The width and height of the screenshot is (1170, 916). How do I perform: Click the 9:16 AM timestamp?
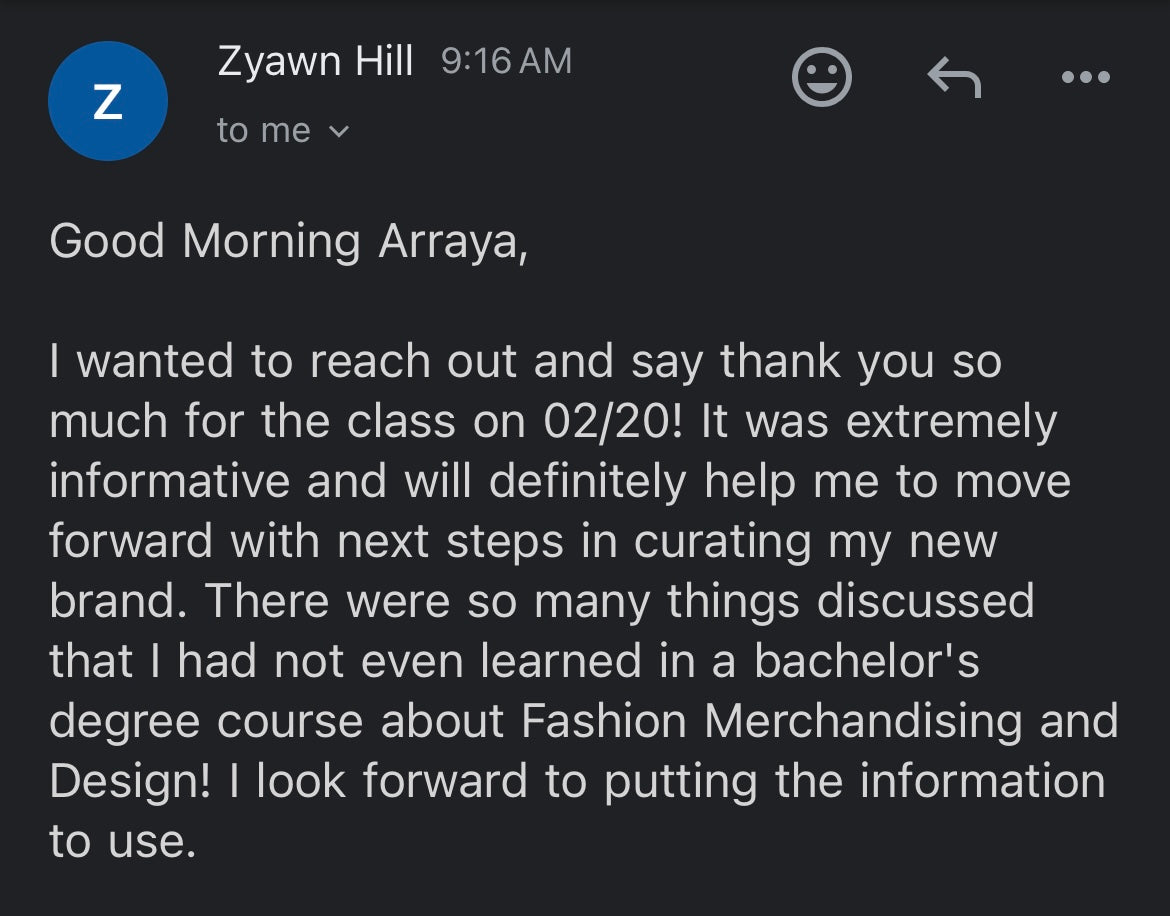click(x=506, y=62)
